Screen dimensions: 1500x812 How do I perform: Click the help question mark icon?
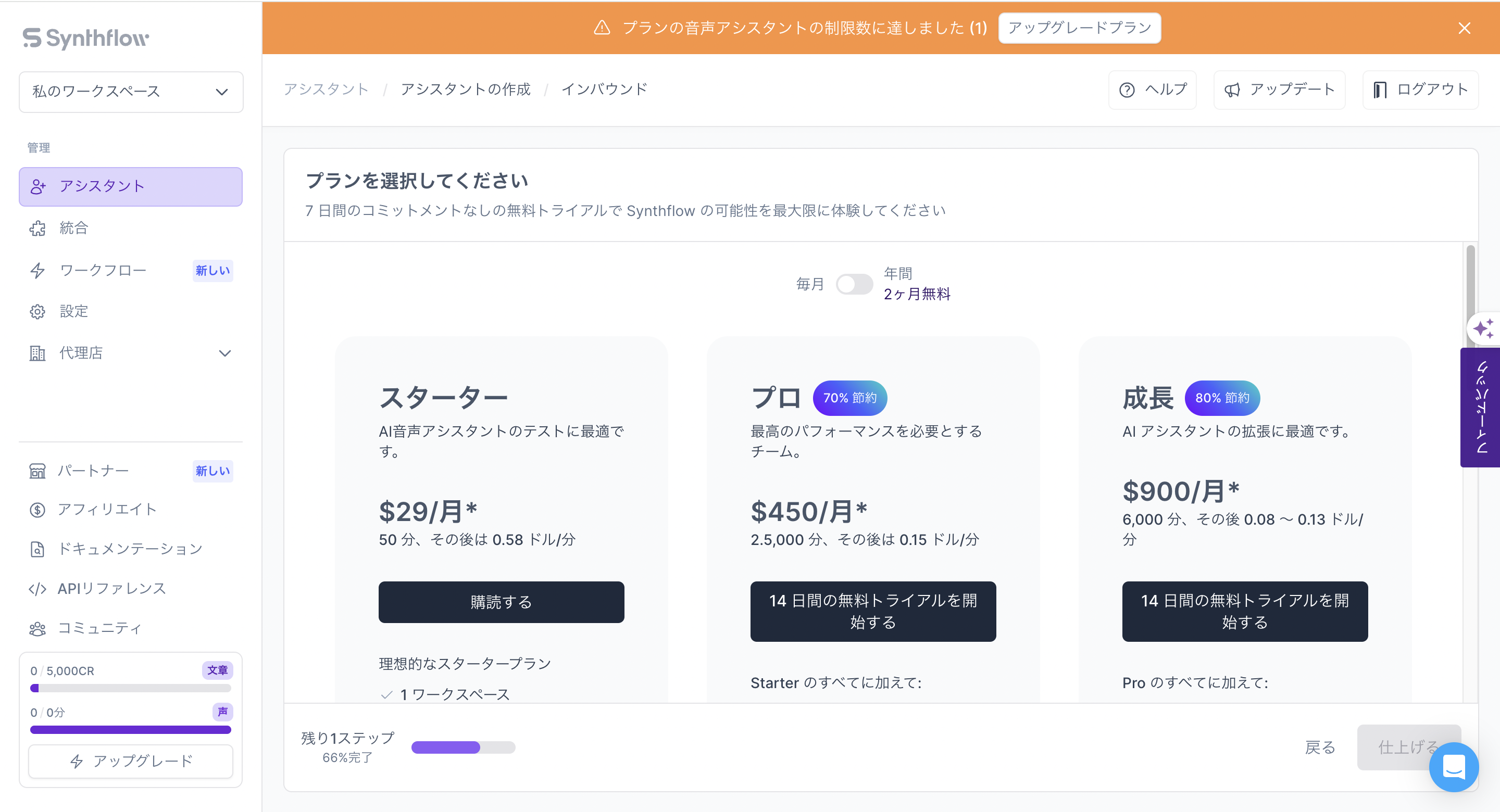click(x=1127, y=90)
